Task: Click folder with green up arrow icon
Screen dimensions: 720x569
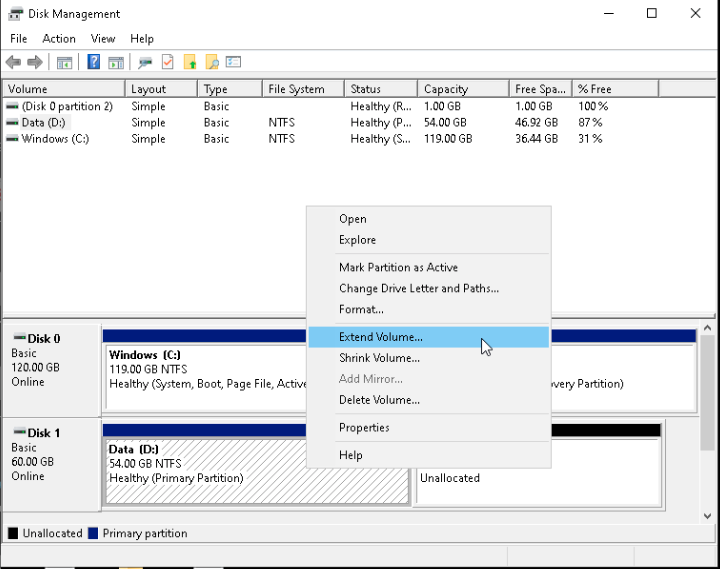Action: 190,62
